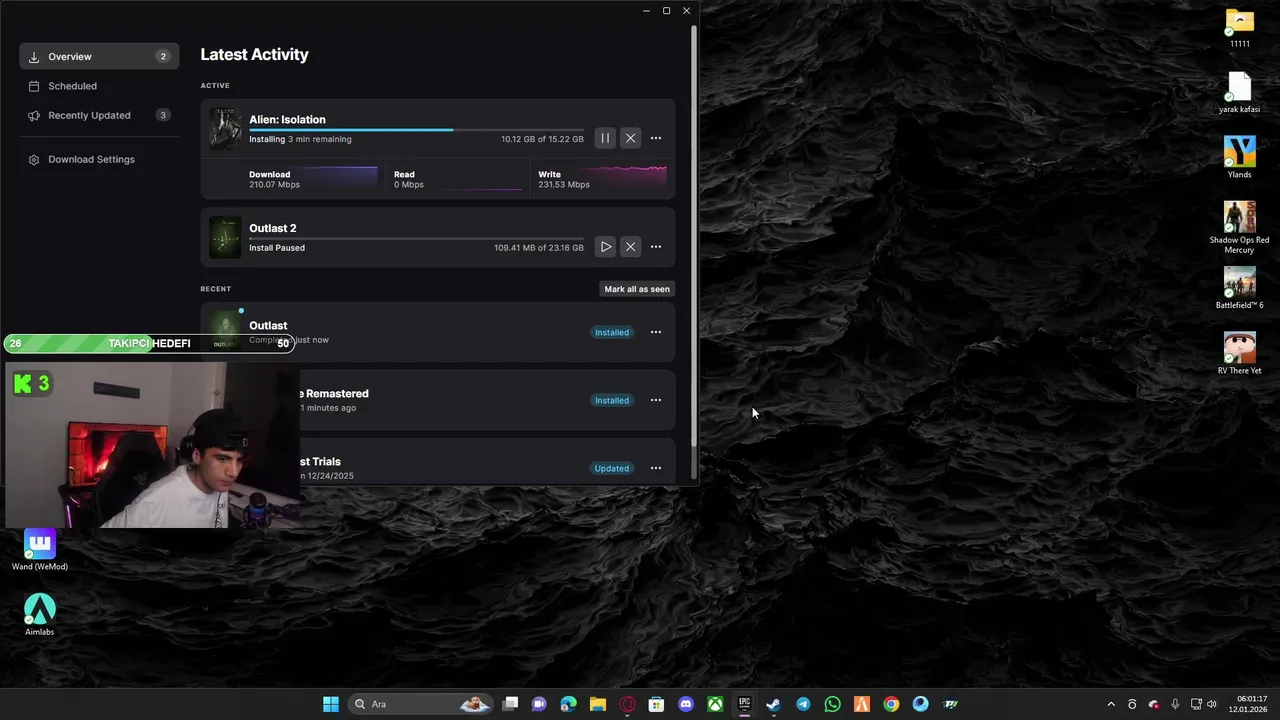The image size is (1280, 720).
Task: Click the '10.12 GB of 15.22 GB' text
Action: 542,140
